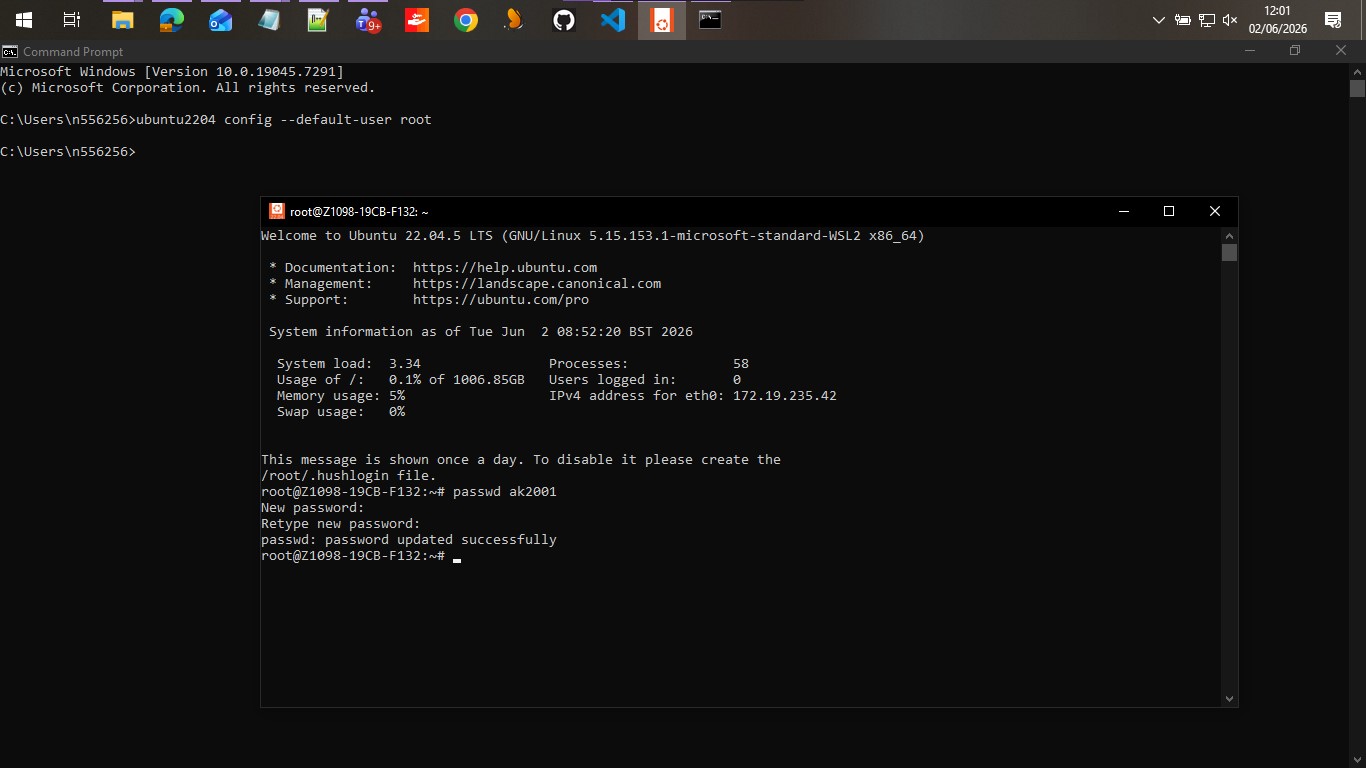Open Visual Studio Code from the taskbar
Screen dimensions: 1366x768
coord(613,20)
